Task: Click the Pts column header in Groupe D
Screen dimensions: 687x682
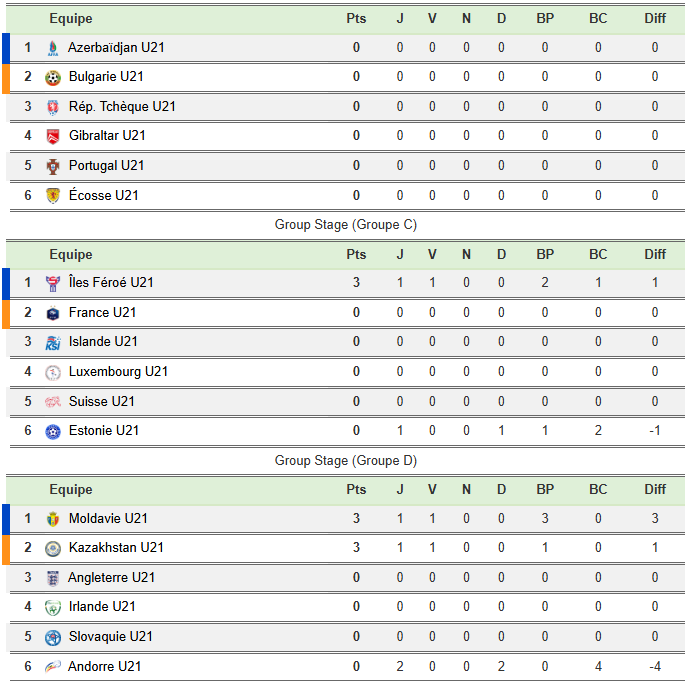Action: [x=356, y=490]
